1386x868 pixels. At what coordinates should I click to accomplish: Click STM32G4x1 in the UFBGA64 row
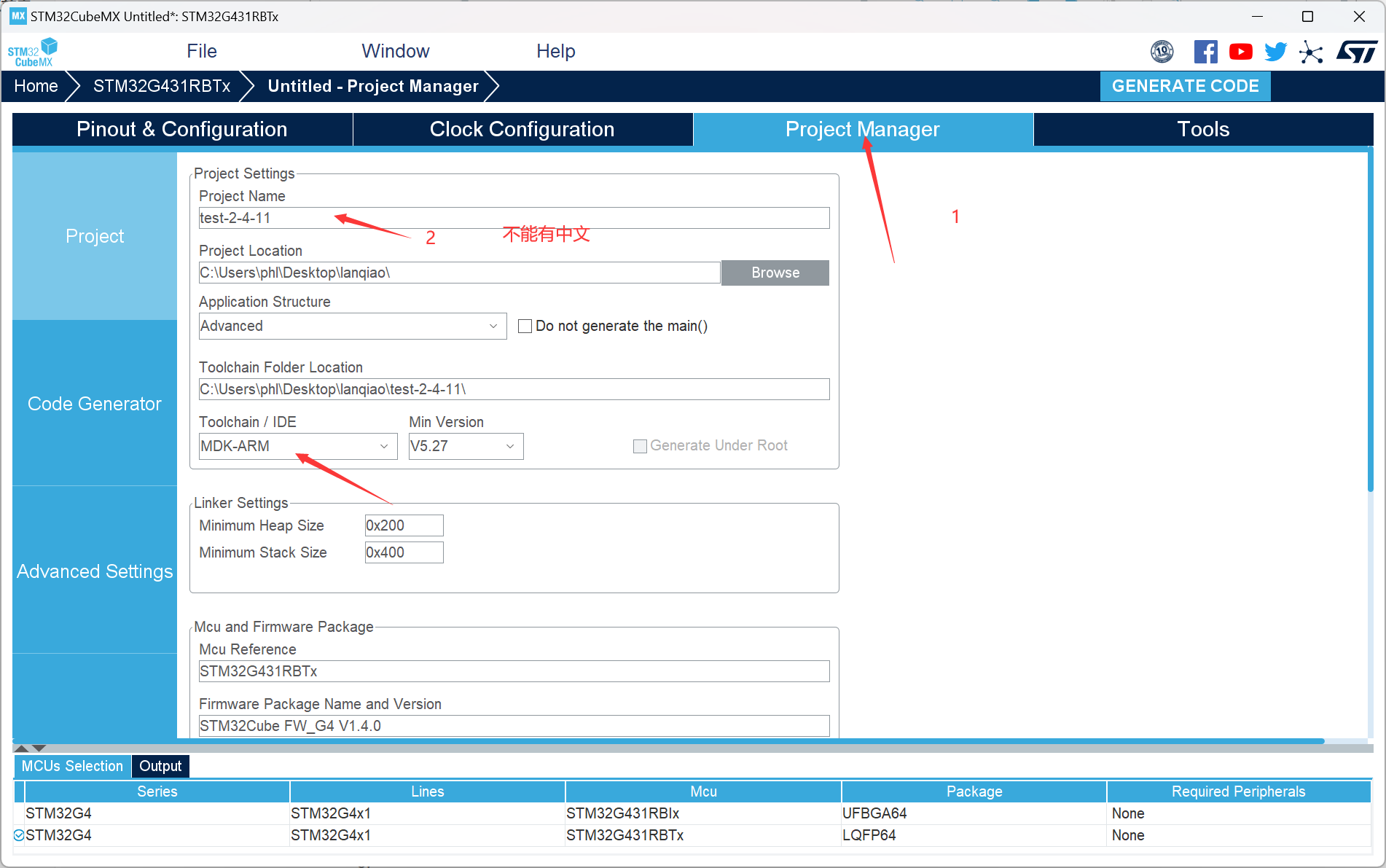pyautogui.click(x=428, y=813)
